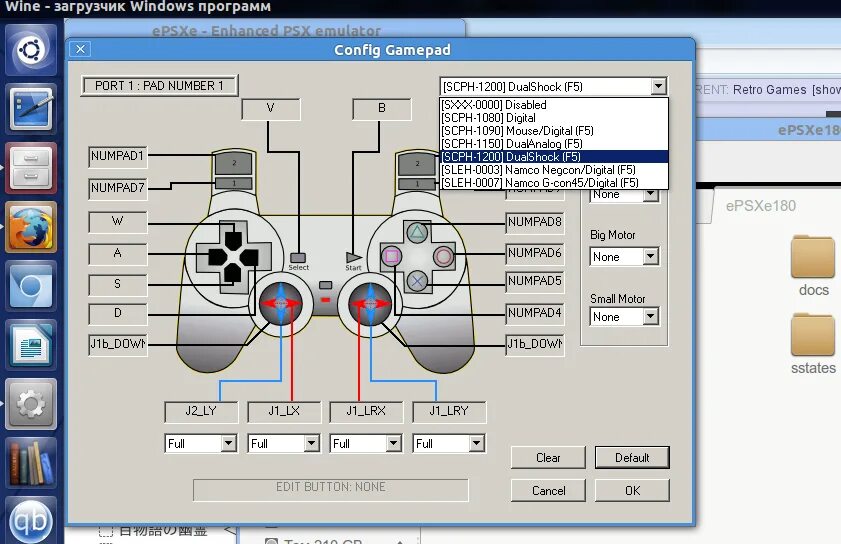Open Ubuntu Dash home in the launcher
This screenshot has height=544, width=841.
click(x=31, y=50)
